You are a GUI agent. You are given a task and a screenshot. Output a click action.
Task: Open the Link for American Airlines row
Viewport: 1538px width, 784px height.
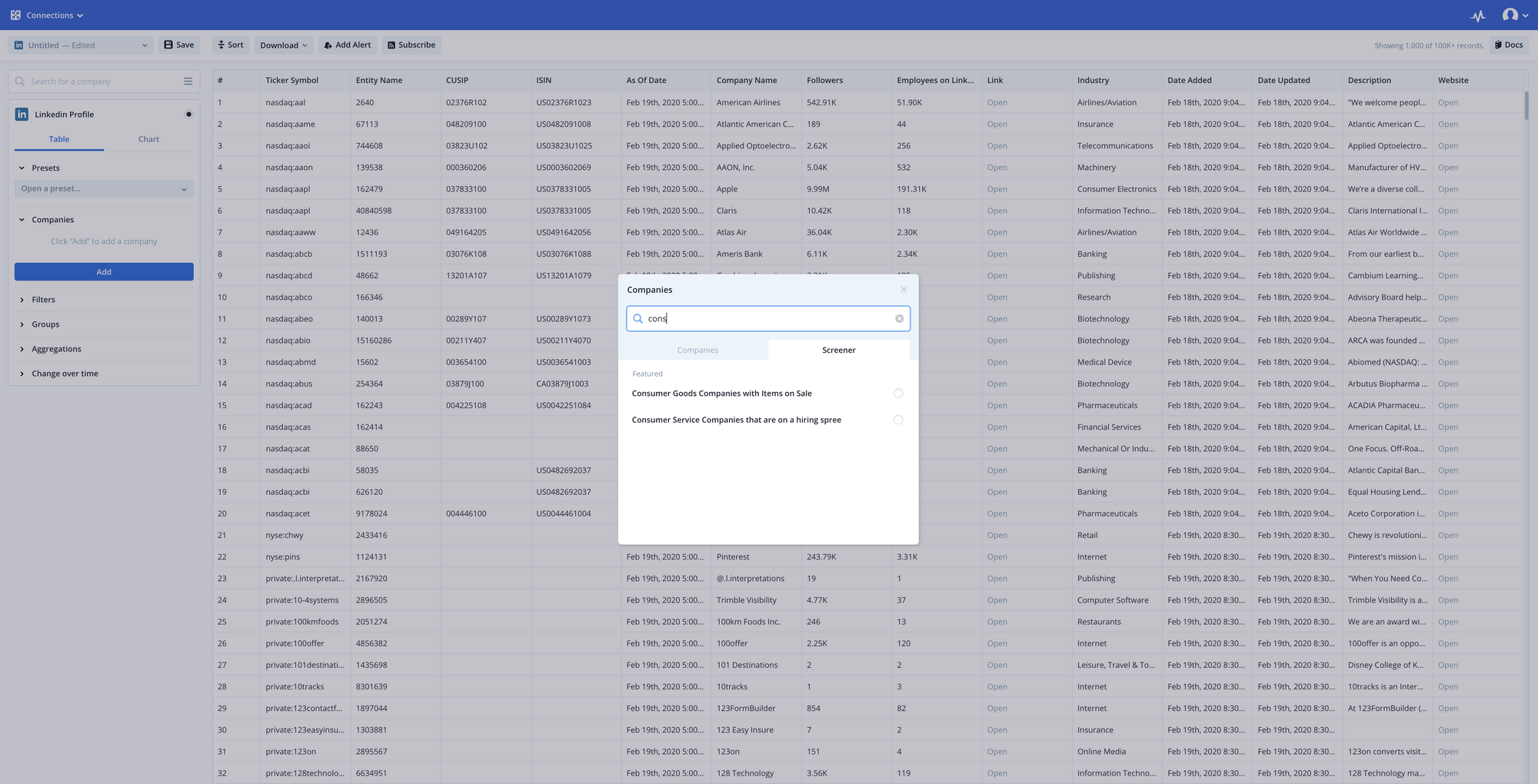tap(997, 103)
